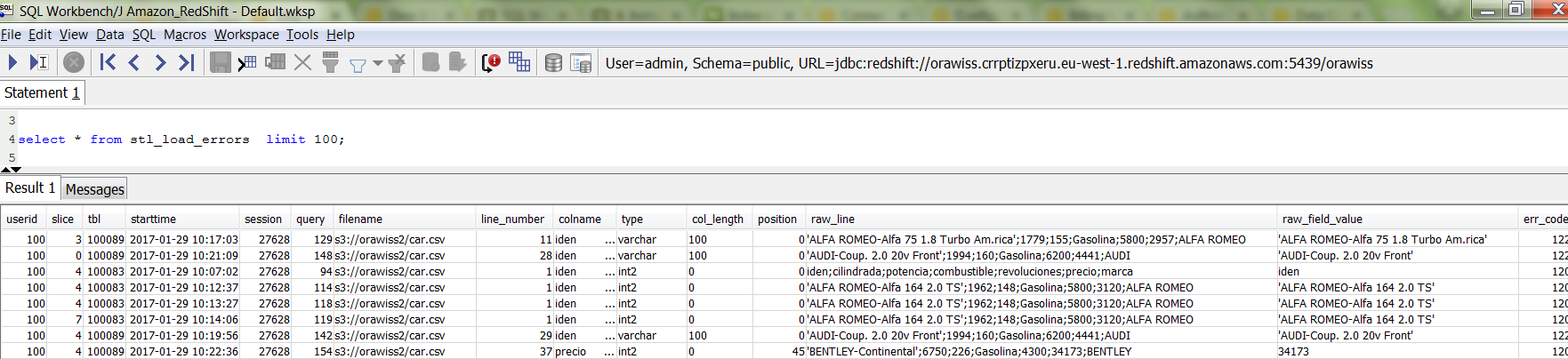Select raw_field_value cell '34173'

1396,351
